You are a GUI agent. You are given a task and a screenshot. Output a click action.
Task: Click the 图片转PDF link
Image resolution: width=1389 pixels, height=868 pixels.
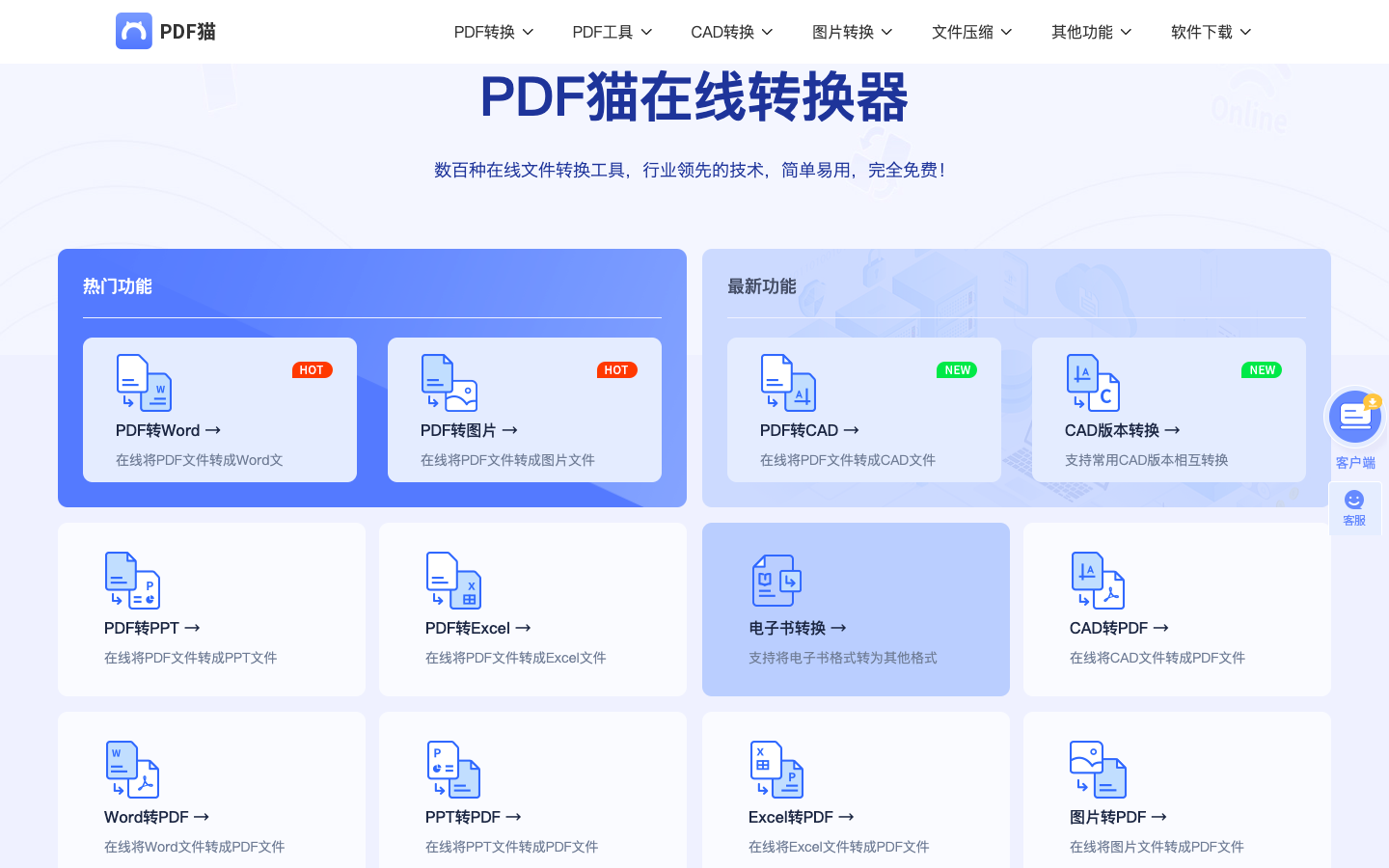coord(1116,816)
